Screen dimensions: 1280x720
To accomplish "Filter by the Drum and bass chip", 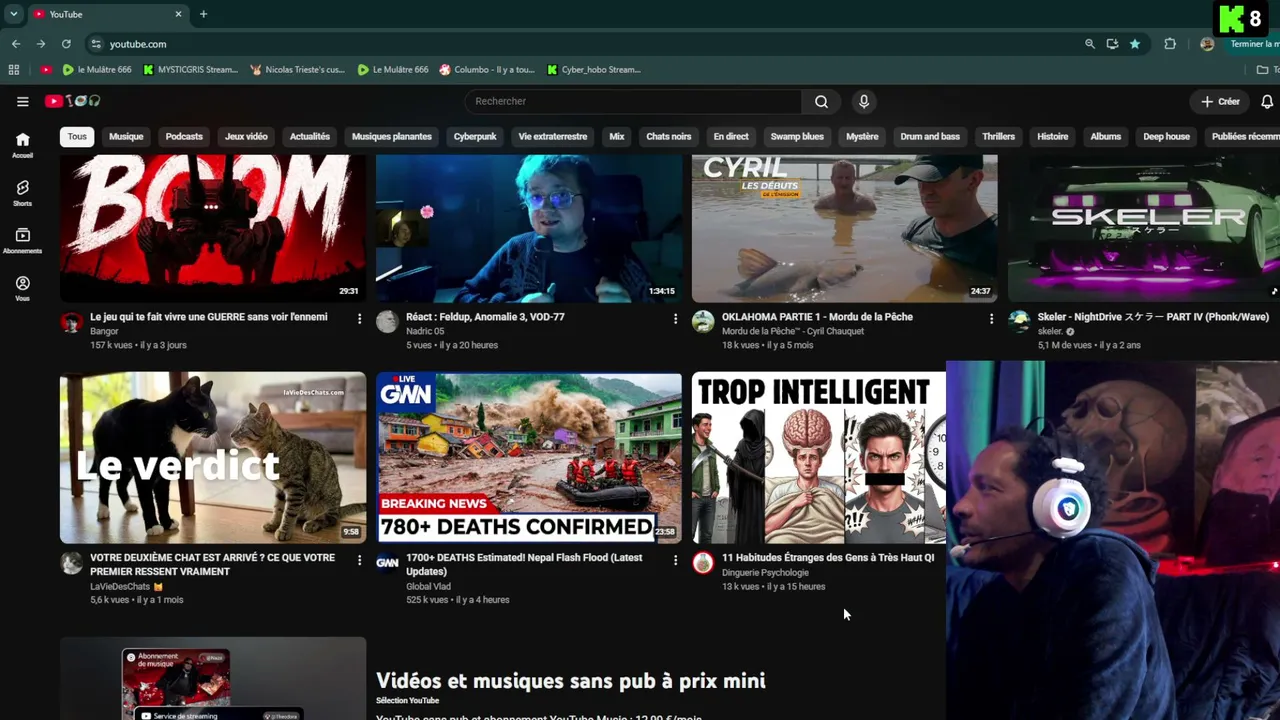I will [930, 137].
